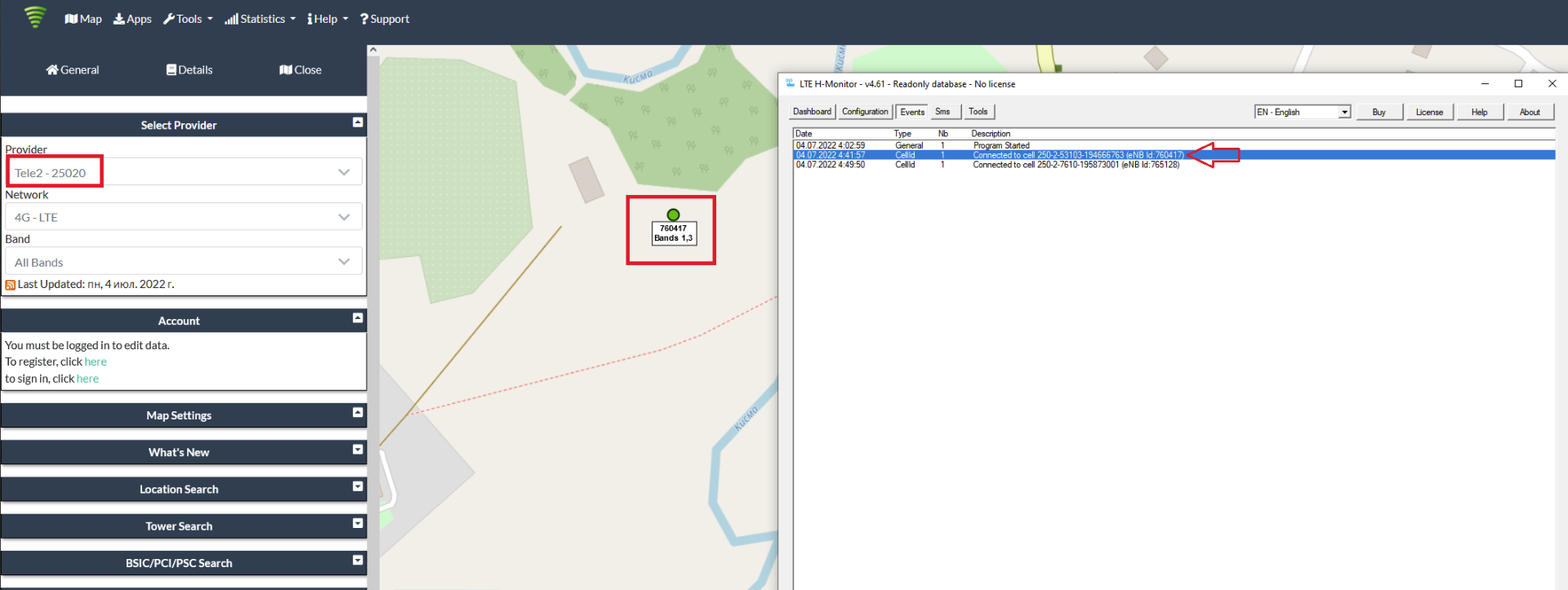Open the EN - English language dropdown
The width and height of the screenshot is (1568, 590).
click(x=1303, y=112)
